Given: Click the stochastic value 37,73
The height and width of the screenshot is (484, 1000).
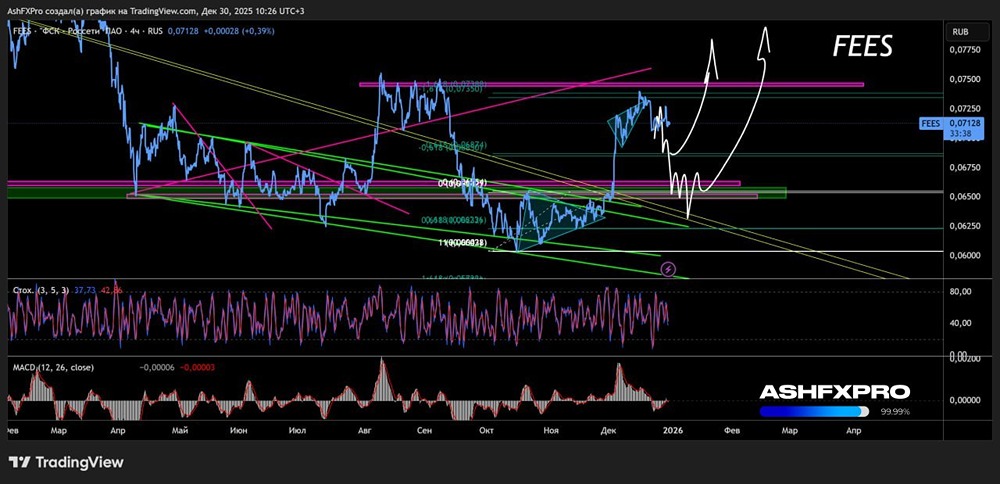Looking at the screenshot, I should coord(84,290).
